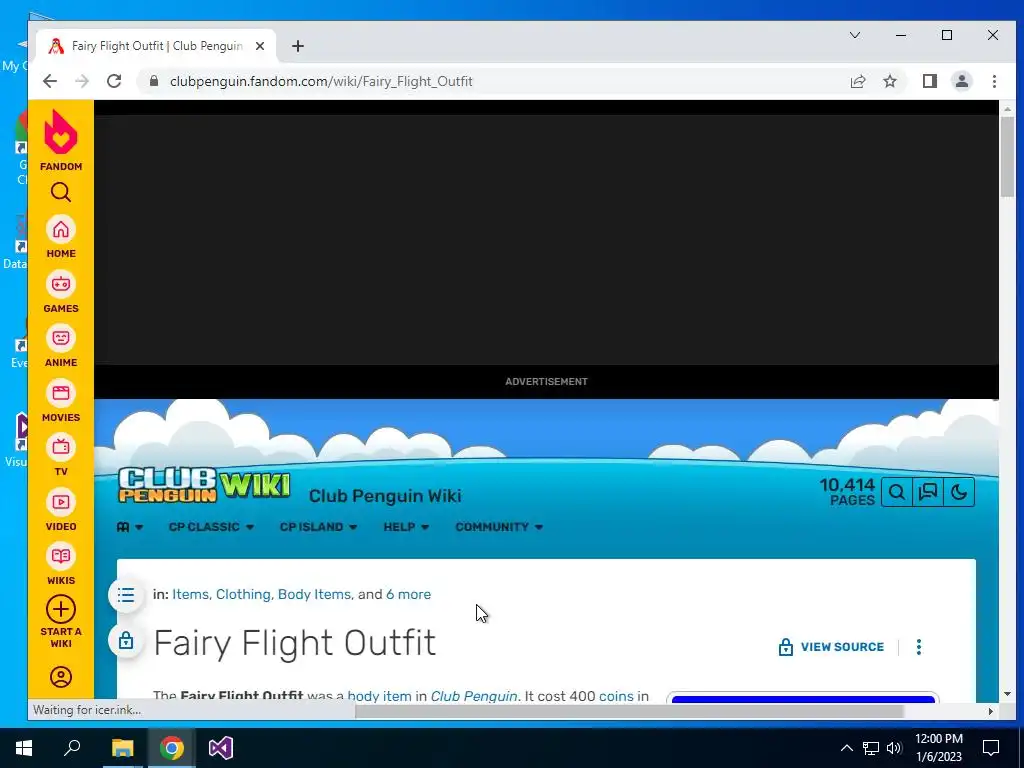This screenshot has width=1024, height=768.
Task: Show the 6 more categories
Action: pos(408,594)
